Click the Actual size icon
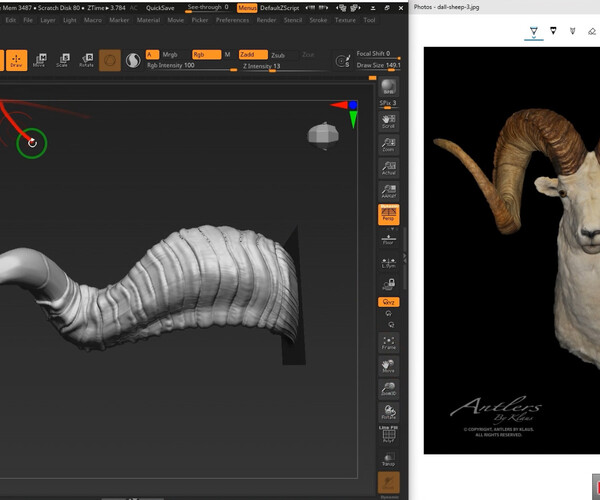Screen dimensions: 600x500 coord(388,168)
